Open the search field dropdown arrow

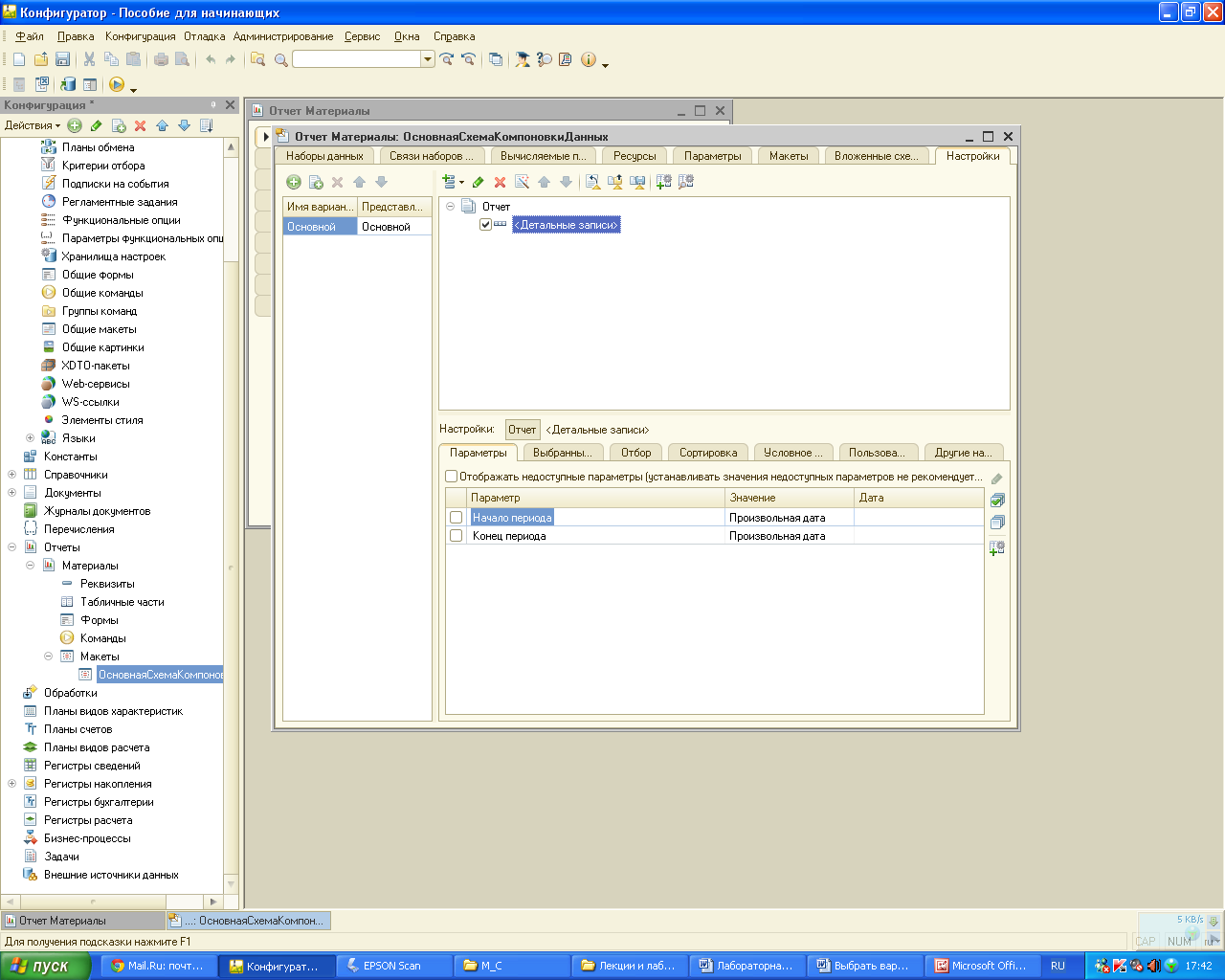428,59
